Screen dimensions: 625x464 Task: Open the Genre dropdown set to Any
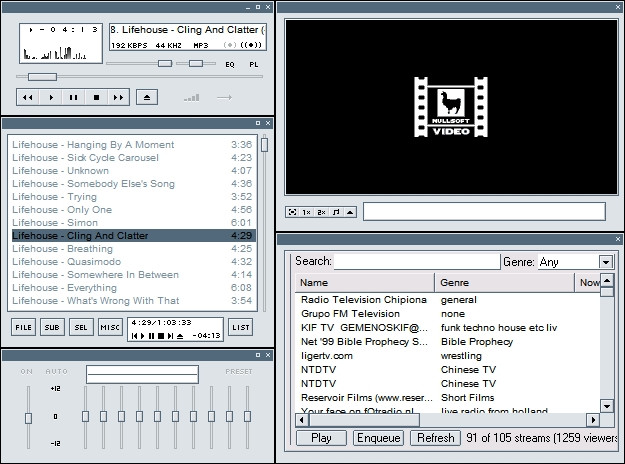click(606, 262)
